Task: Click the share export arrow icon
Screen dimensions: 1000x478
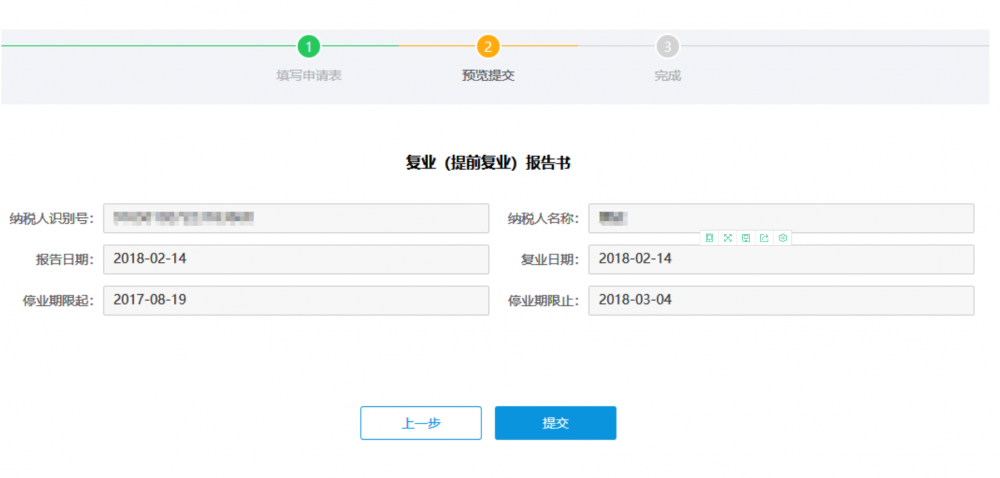Action: [x=764, y=238]
